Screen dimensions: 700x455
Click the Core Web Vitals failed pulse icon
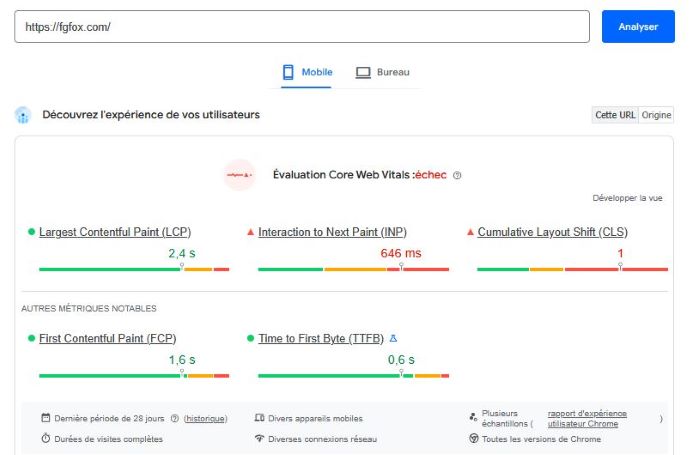coord(239,175)
